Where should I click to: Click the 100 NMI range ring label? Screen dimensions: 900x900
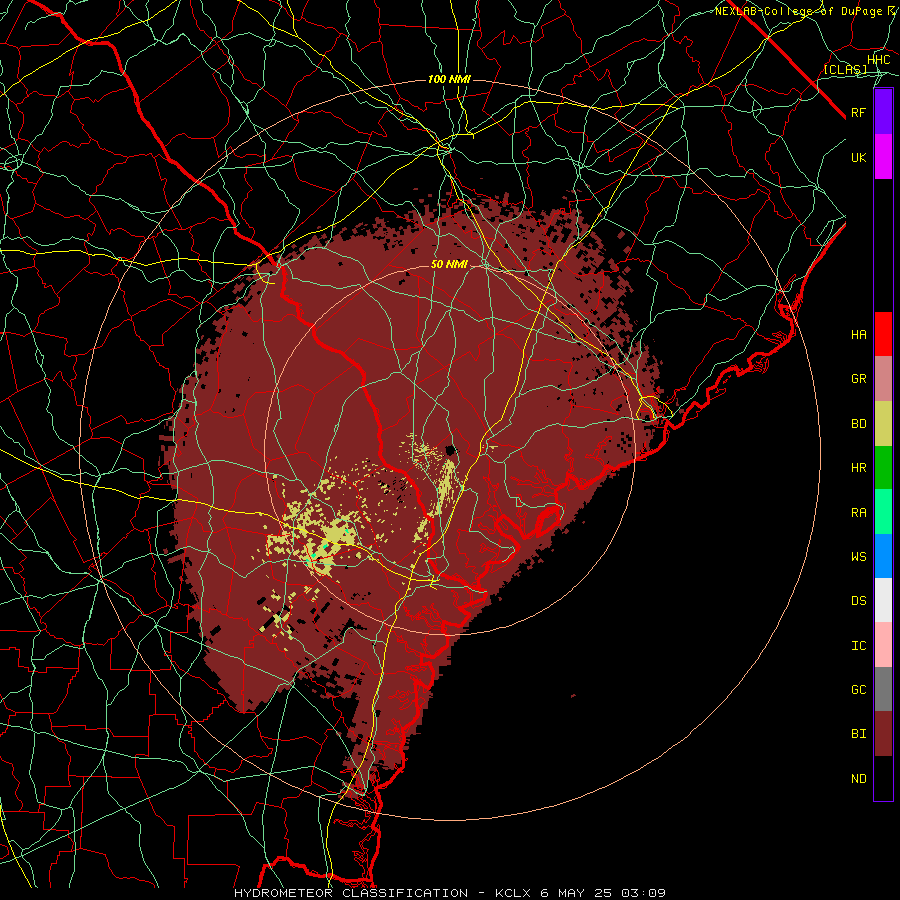coord(449,79)
